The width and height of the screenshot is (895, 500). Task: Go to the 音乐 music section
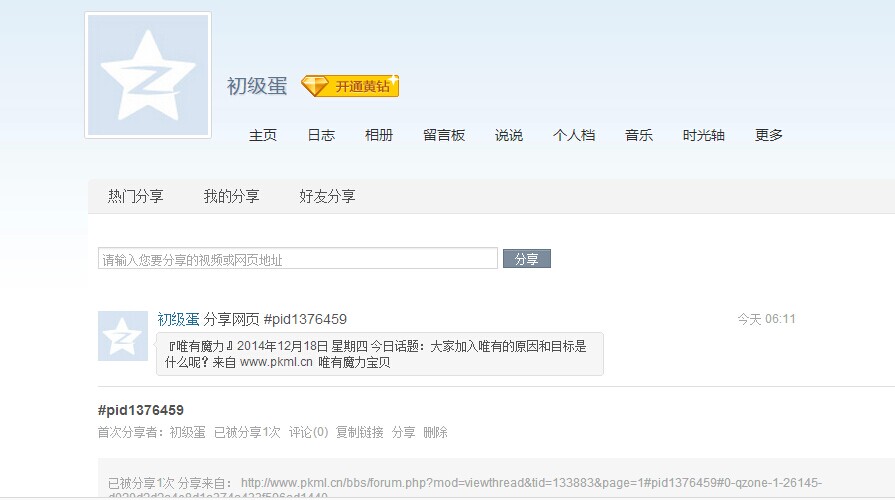[639, 136]
